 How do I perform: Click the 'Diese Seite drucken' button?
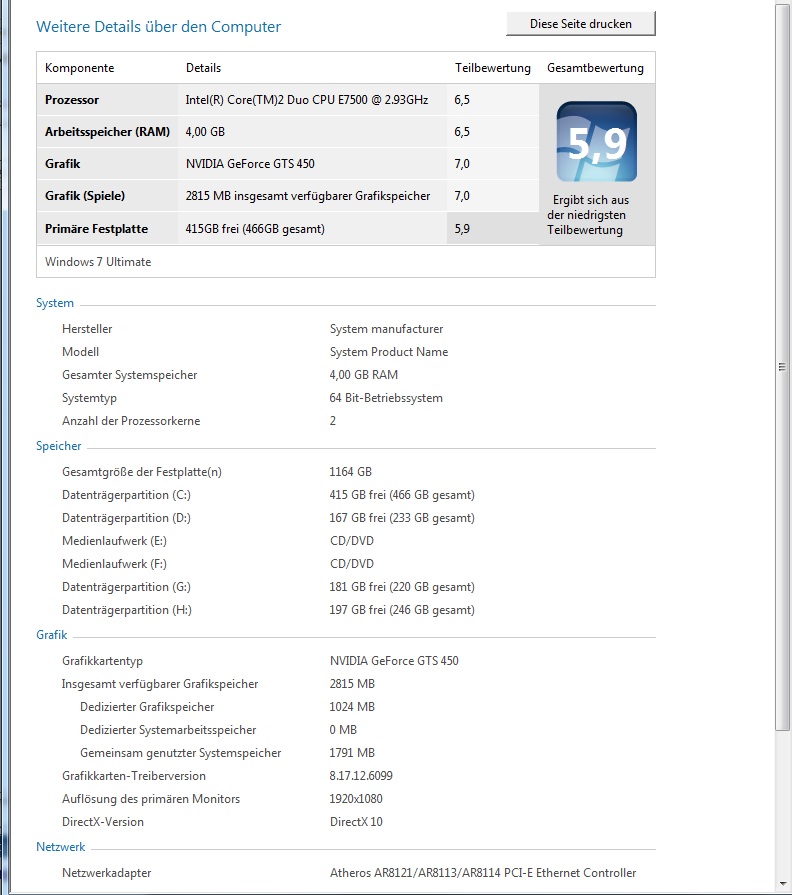point(581,24)
